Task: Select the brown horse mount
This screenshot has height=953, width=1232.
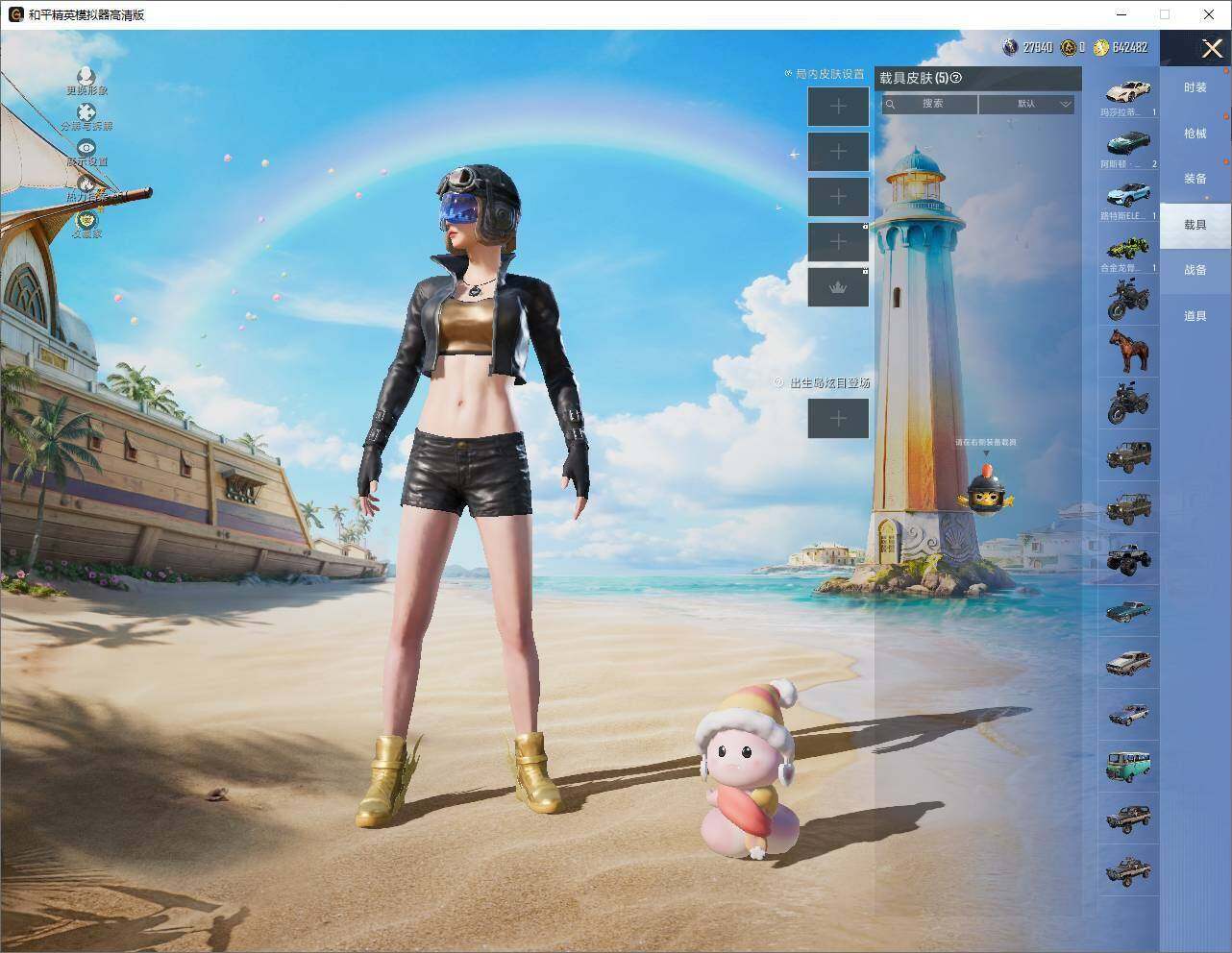Action: click(x=1128, y=351)
